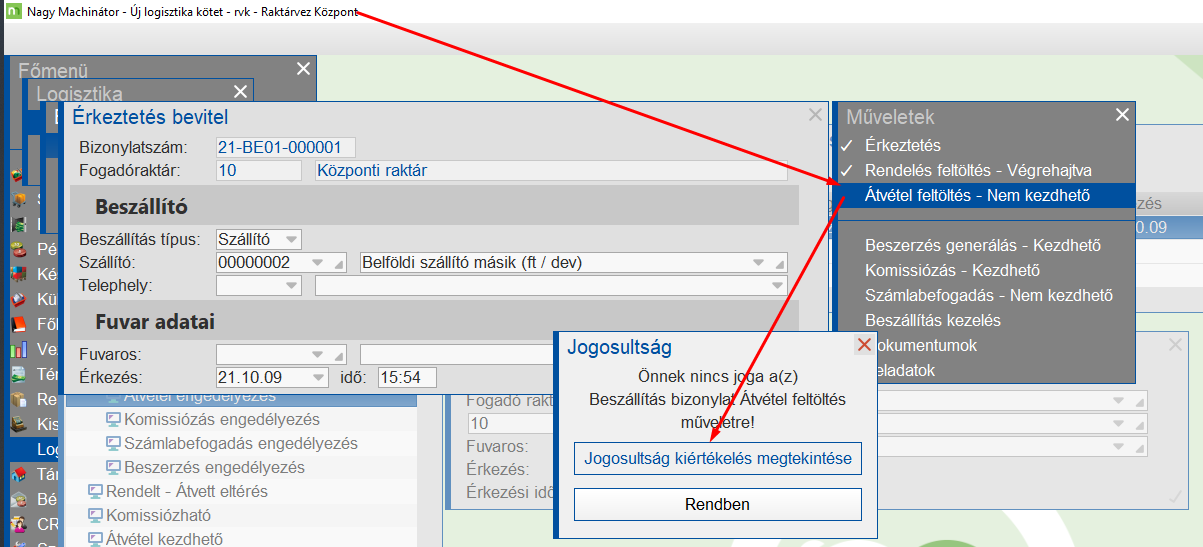The width and height of the screenshot is (1203, 547).
Task: Open the Érkezés date 21.10.09 dropdown
Action: coord(319,378)
